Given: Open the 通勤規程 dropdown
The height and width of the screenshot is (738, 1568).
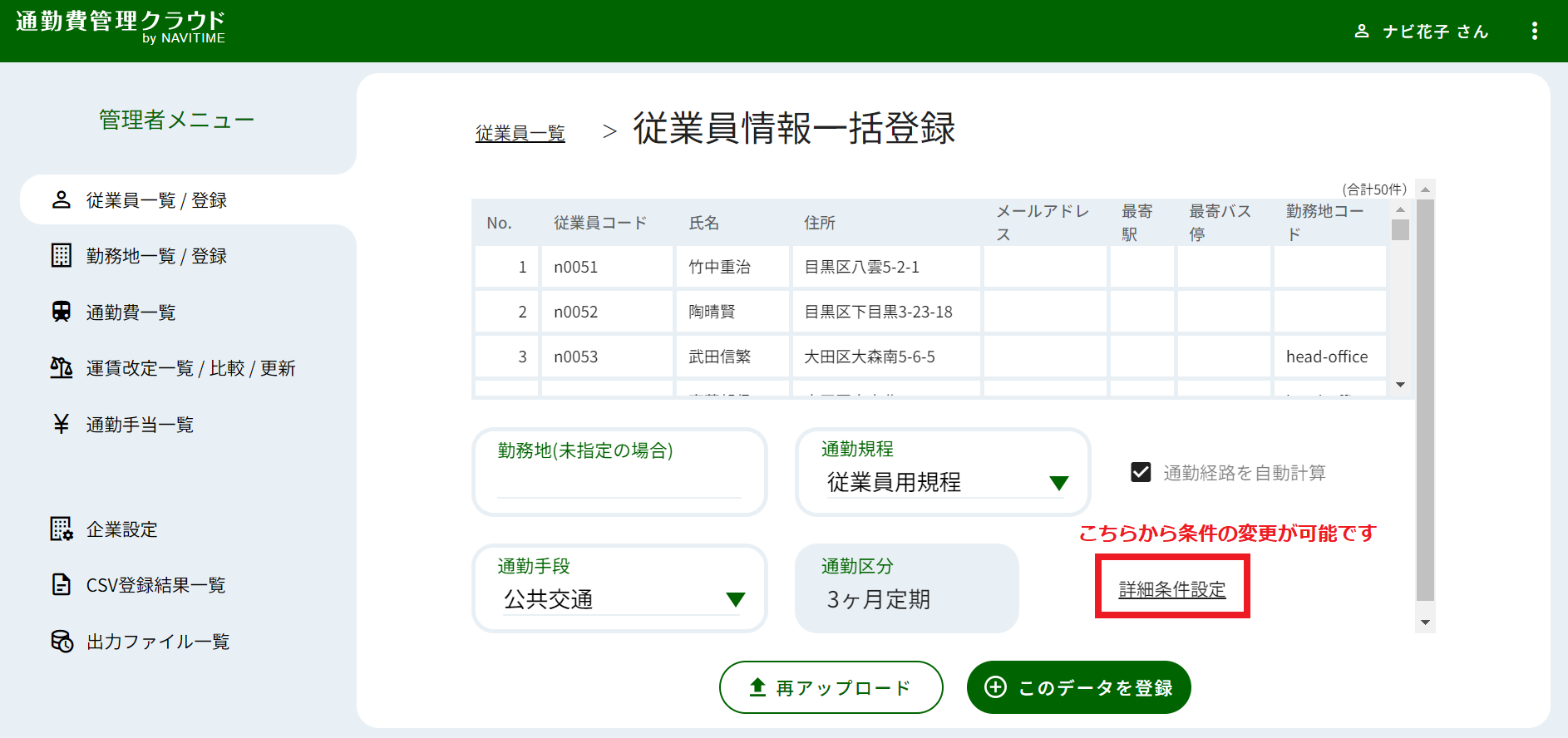Looking at the screenshot, I should 943,472.
